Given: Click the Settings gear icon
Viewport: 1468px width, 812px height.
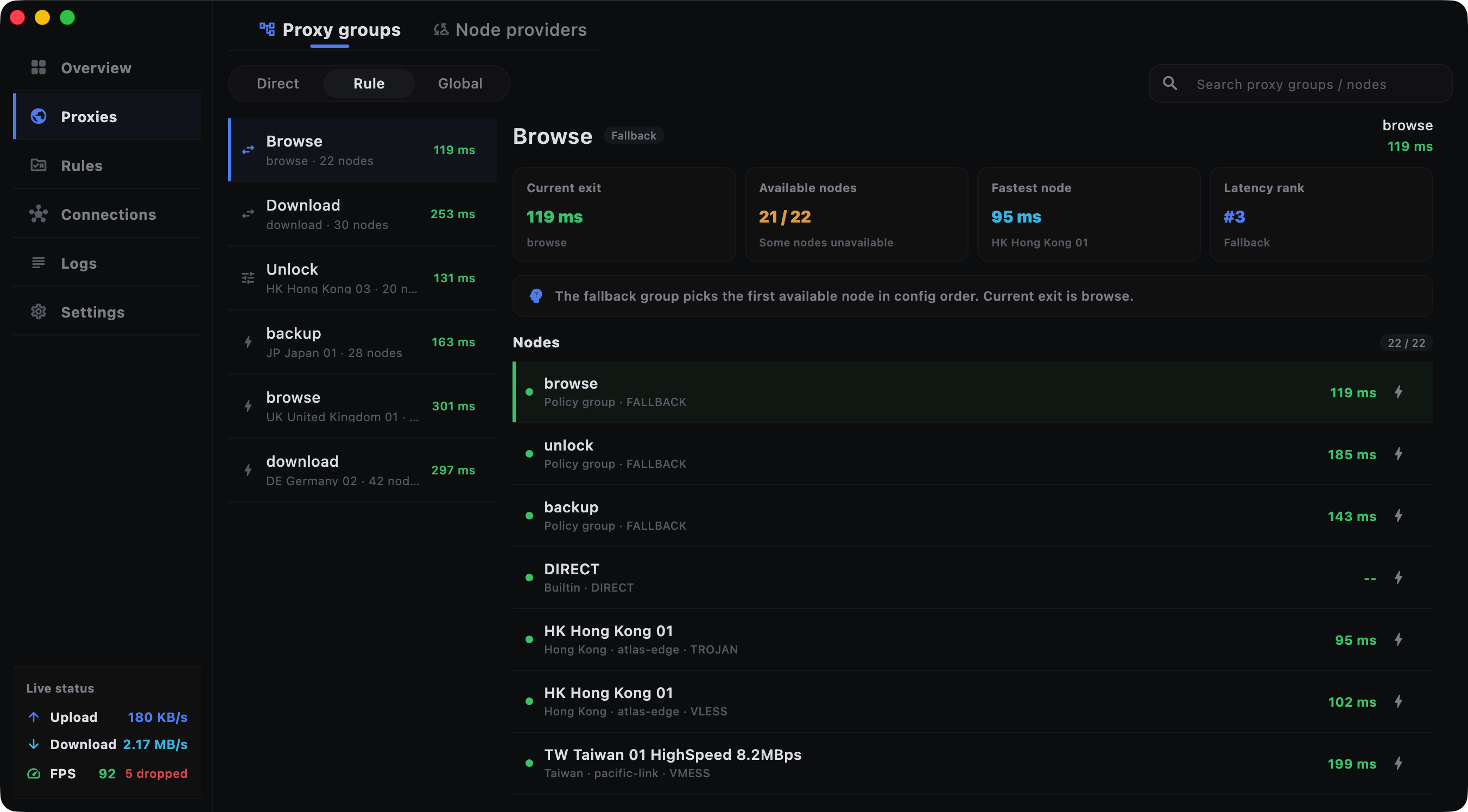Looking at the screenshot, I should [x=38, y=312].
